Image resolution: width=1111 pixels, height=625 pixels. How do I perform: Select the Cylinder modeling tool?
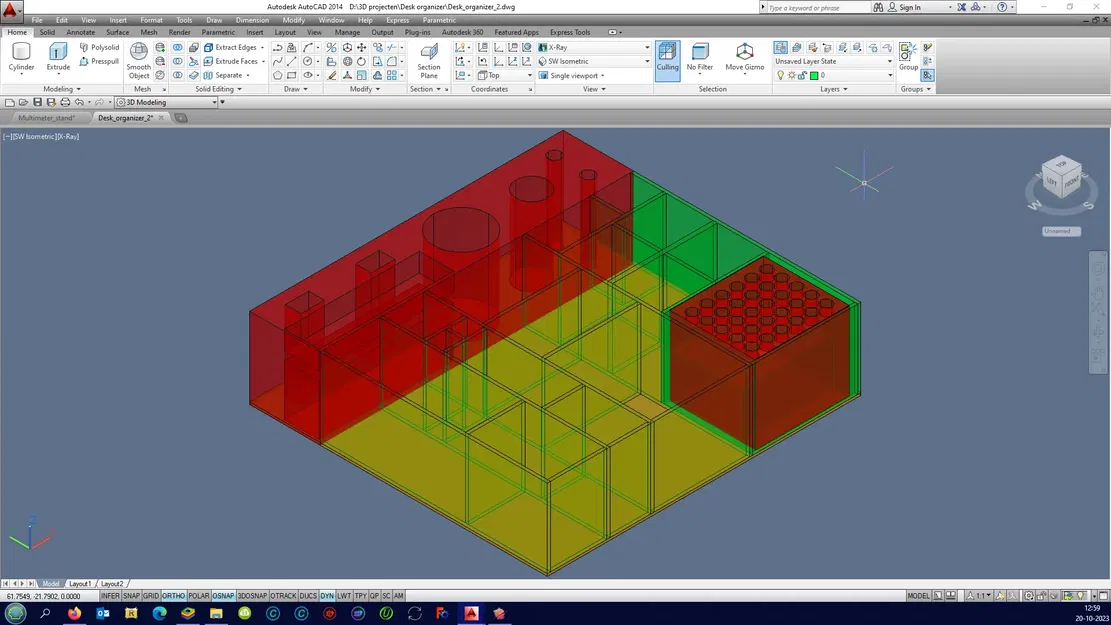21,57
